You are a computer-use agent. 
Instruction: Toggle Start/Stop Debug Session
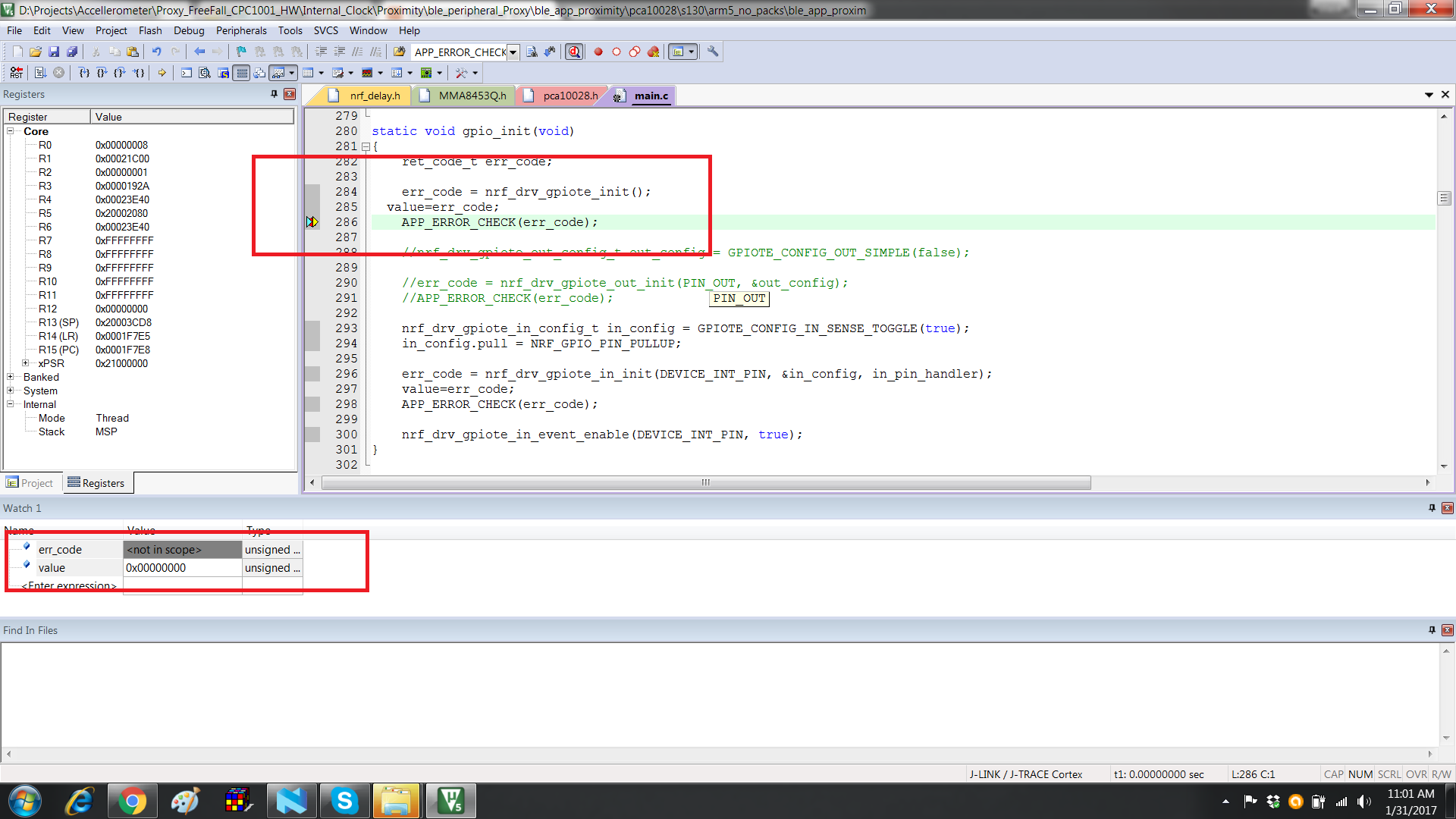pos(574,52)
